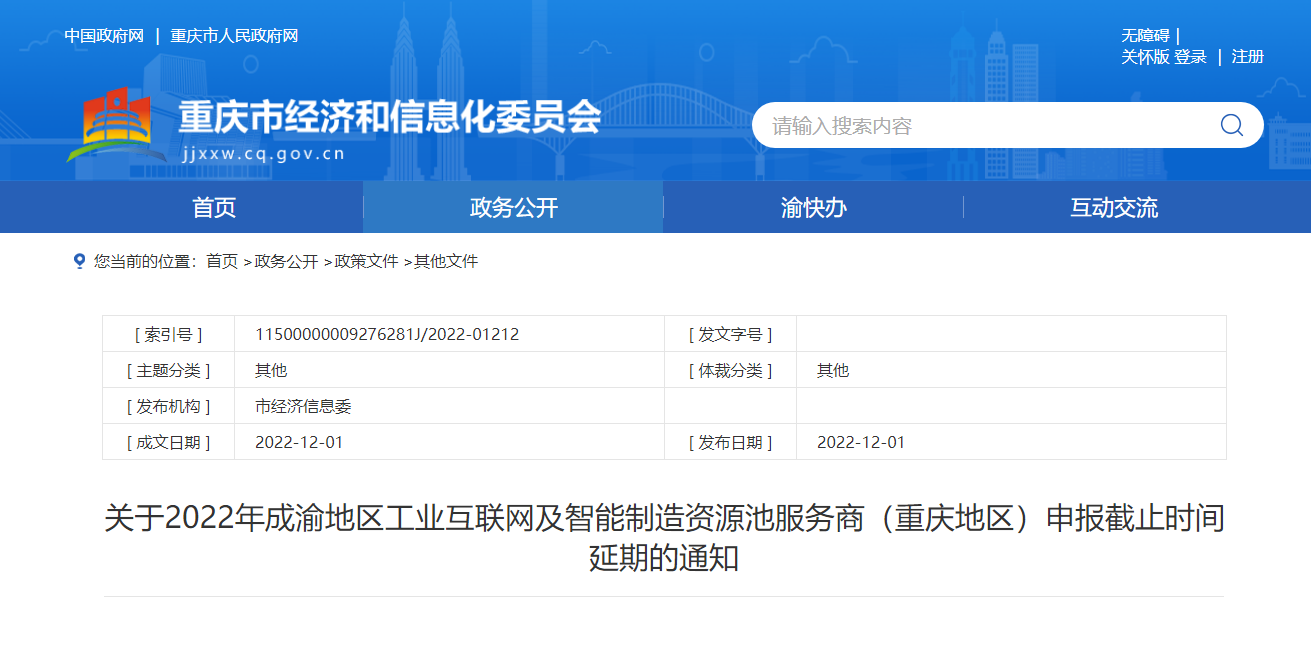Switch to 关怀版 care version

(x=1145, y=57)
